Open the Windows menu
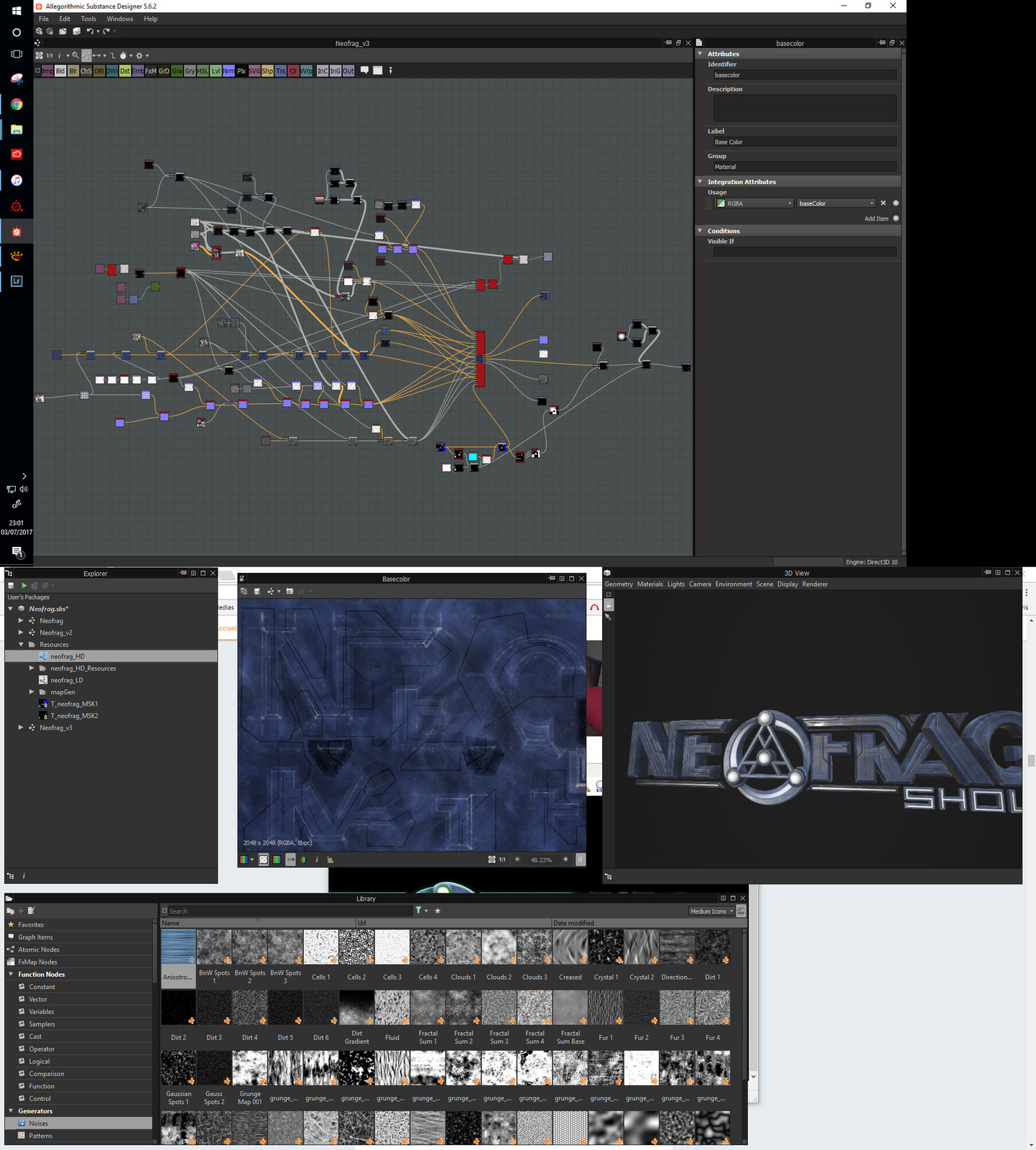1036x1150 pixels. (x=120, y=19)
